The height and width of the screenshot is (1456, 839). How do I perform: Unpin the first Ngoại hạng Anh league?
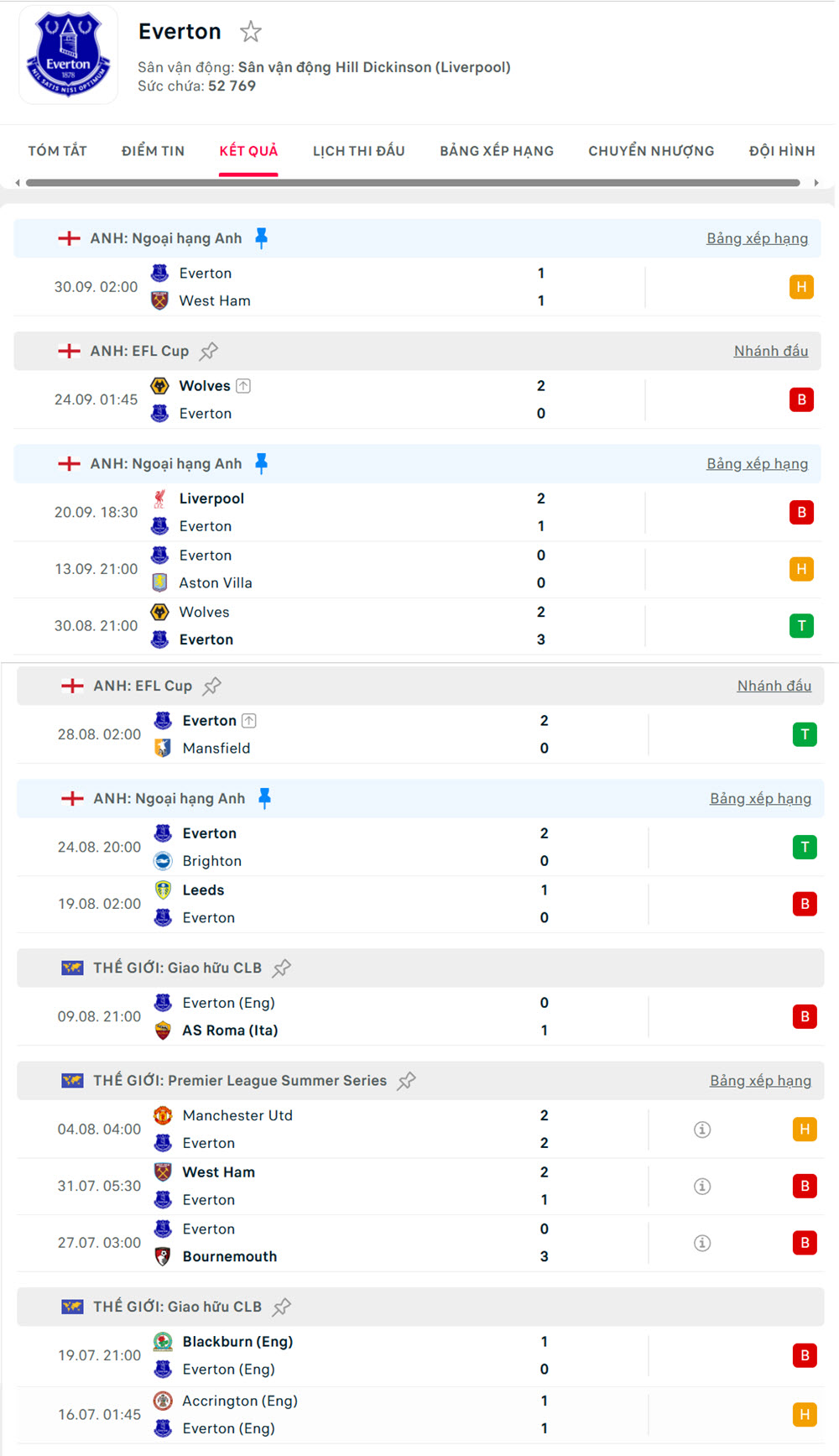tap(262, 238)
